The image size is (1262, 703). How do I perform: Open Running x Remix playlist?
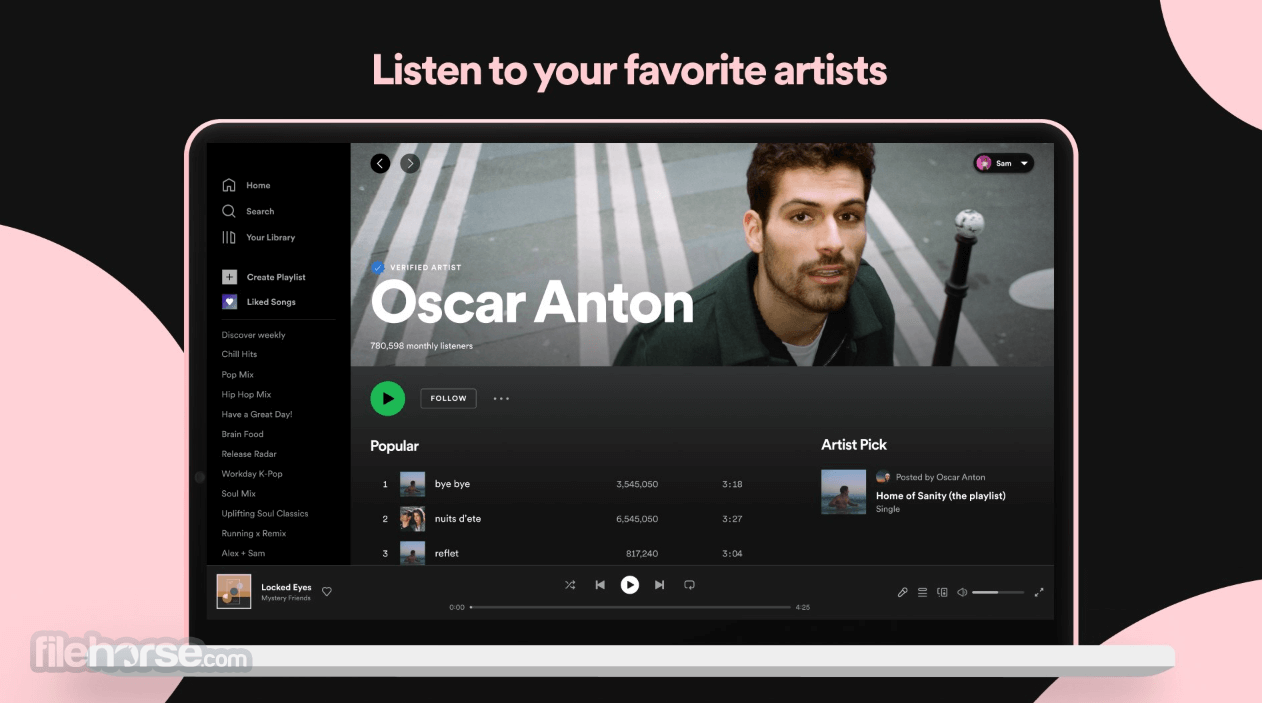[254, 533]
